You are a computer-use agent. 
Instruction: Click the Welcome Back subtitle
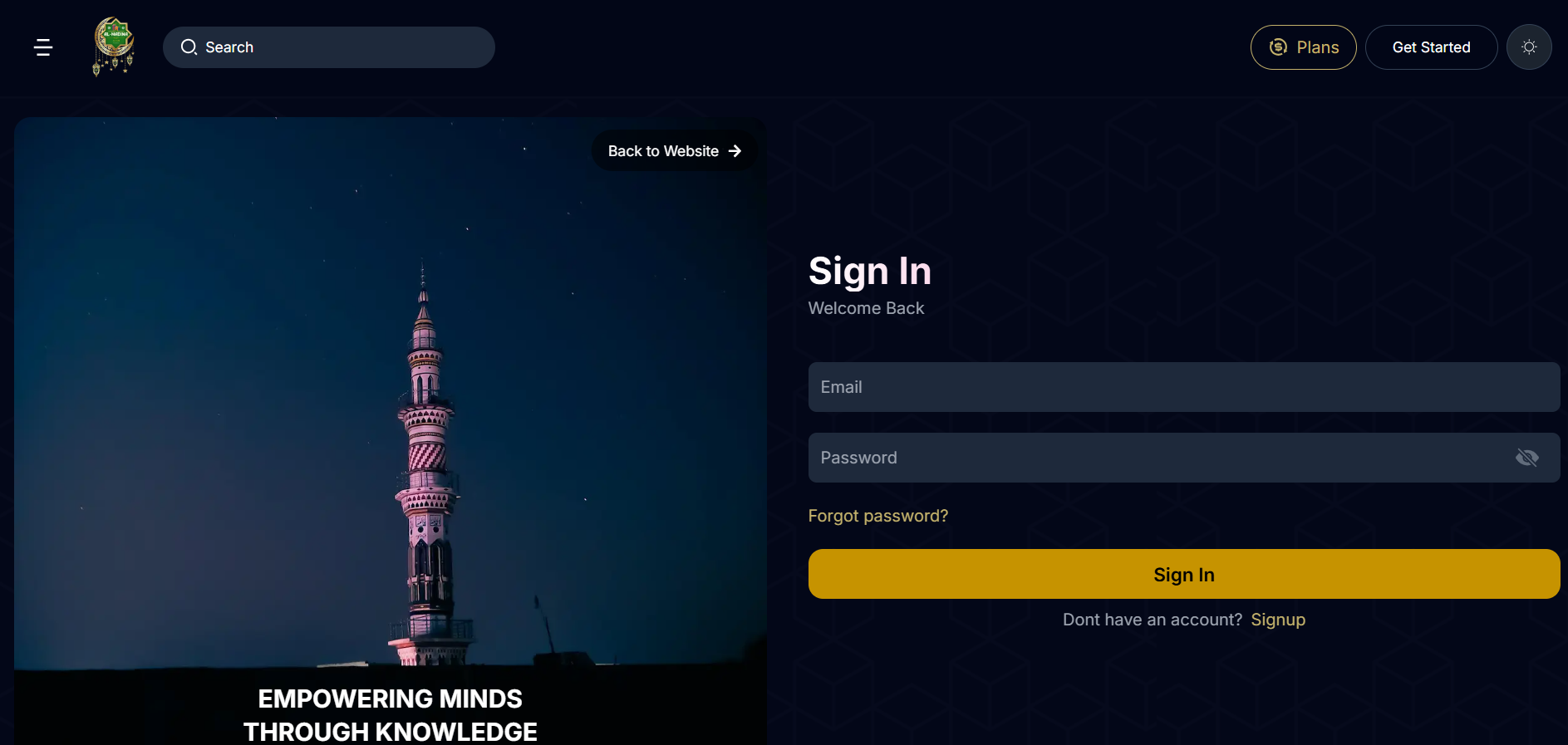866,308
